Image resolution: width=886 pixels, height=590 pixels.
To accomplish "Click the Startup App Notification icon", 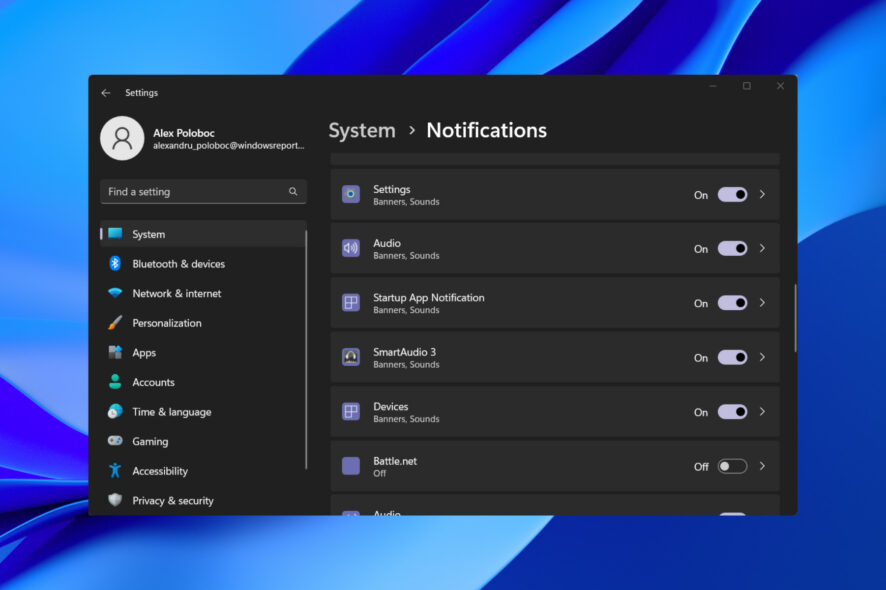I will 350,303.
